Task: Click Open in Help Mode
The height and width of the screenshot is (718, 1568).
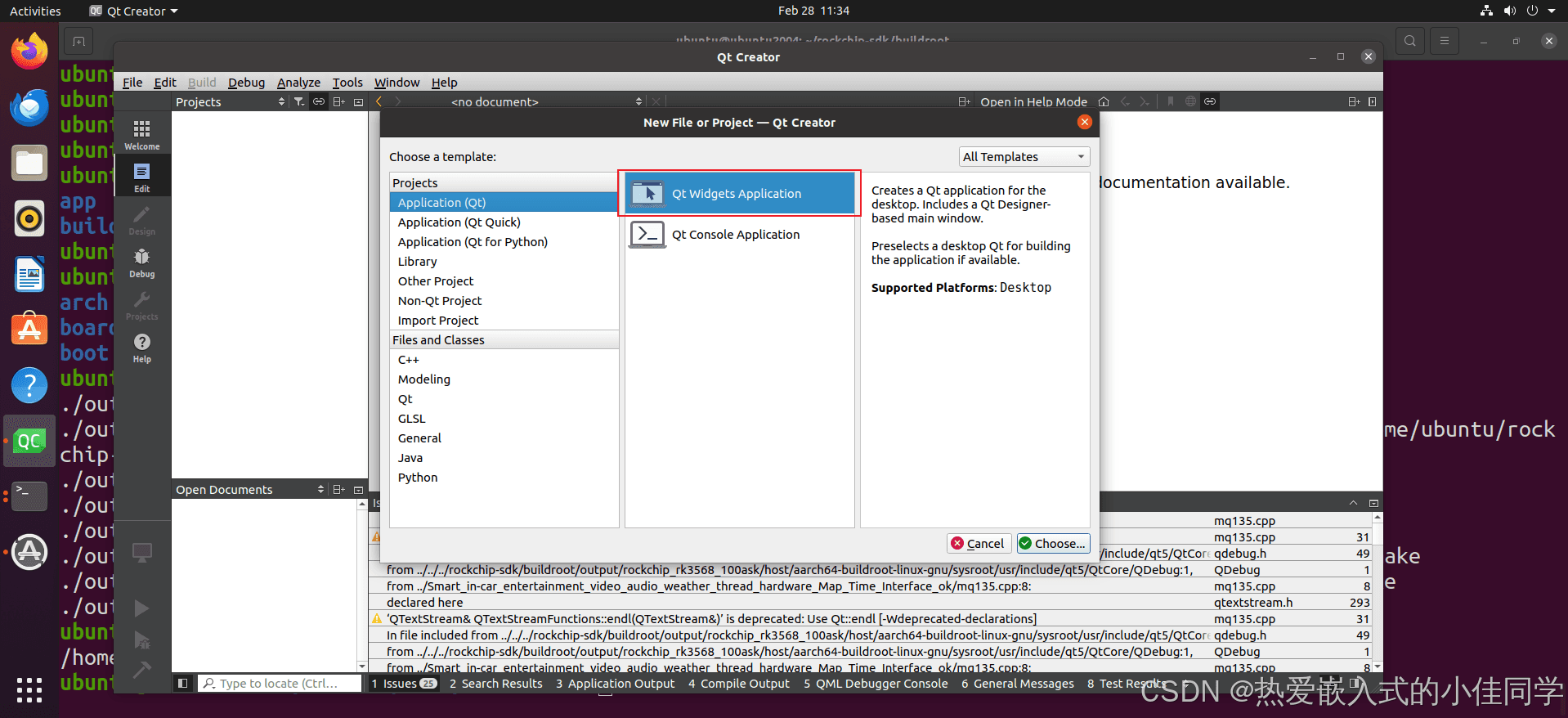Action: pyautogui.click(x=1033, y=101)
